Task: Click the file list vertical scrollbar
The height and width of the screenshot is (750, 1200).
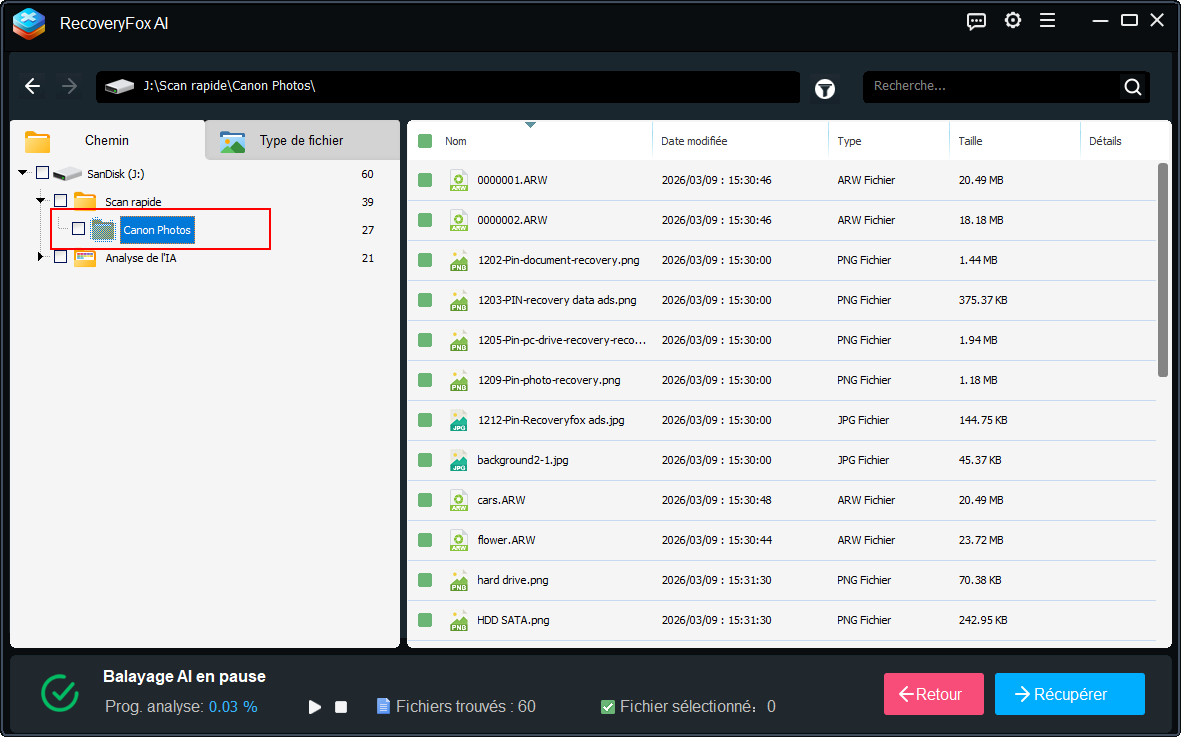Action: [x=1162, y=270]
